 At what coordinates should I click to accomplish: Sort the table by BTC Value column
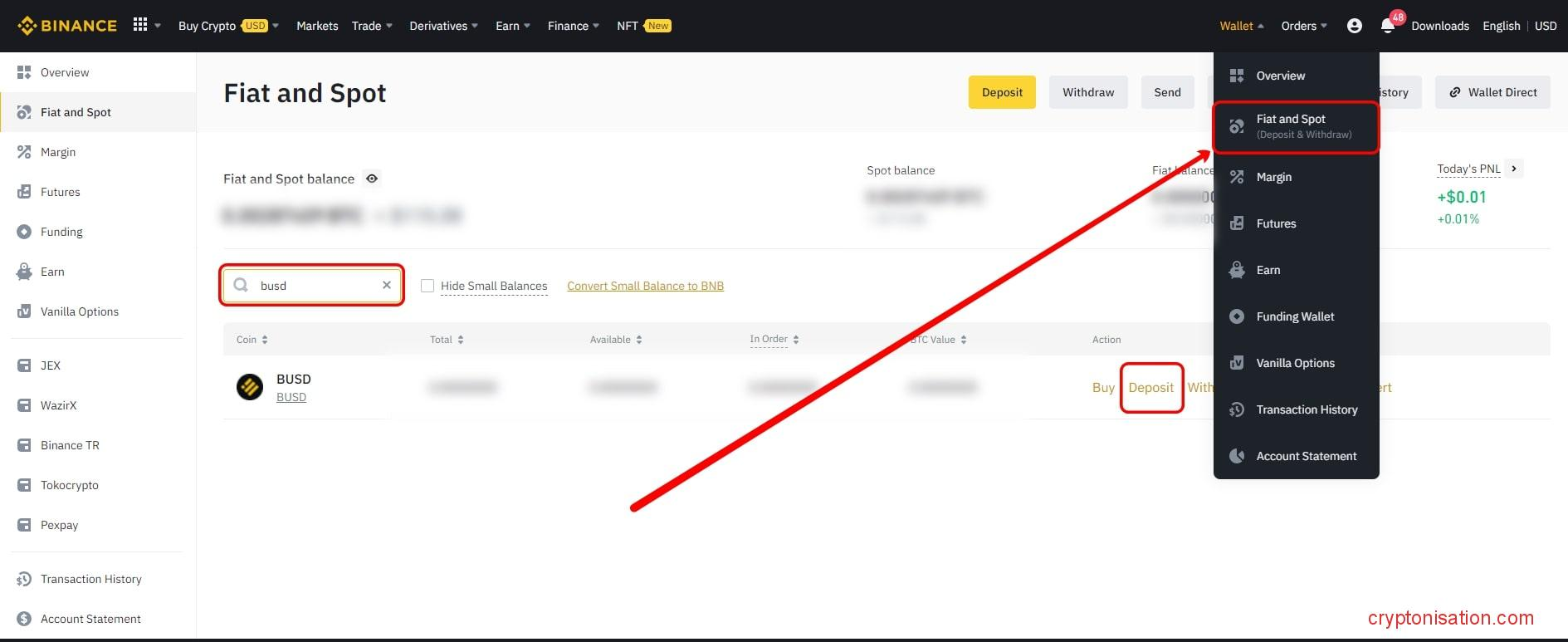pyautogui.click(x=938, y=340)
